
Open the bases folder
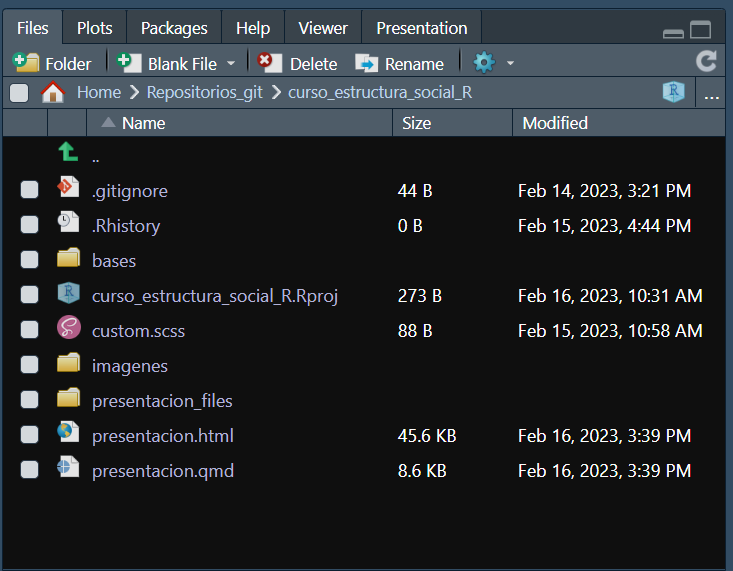coord(113,260)
